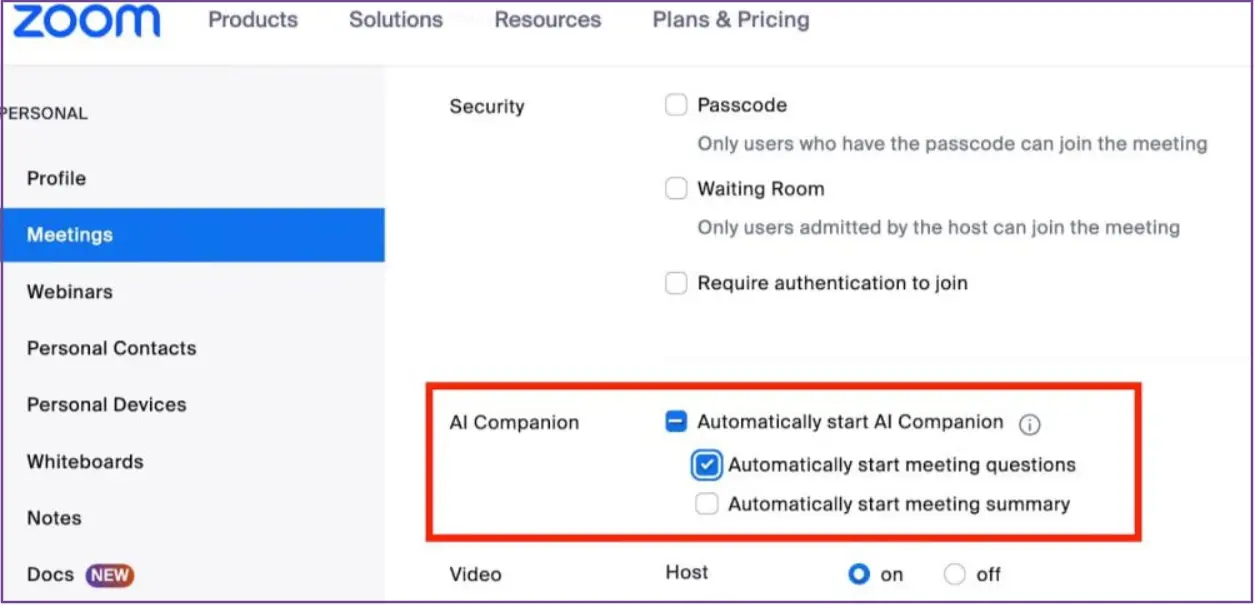Open the Solutions menu
This screenshot has height=605, width=1255.
[395, 19]
